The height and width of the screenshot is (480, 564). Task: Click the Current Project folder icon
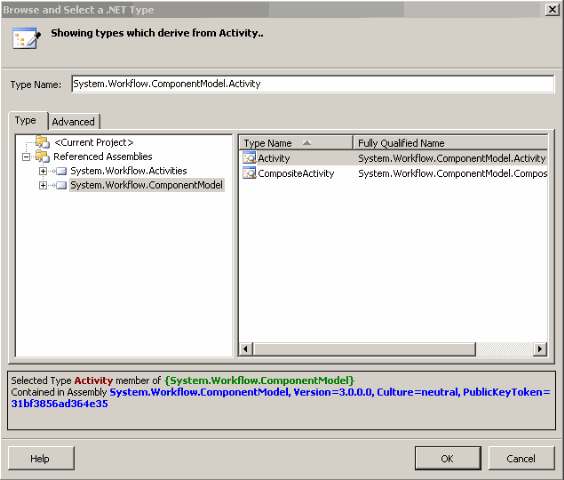pos(42,142)
